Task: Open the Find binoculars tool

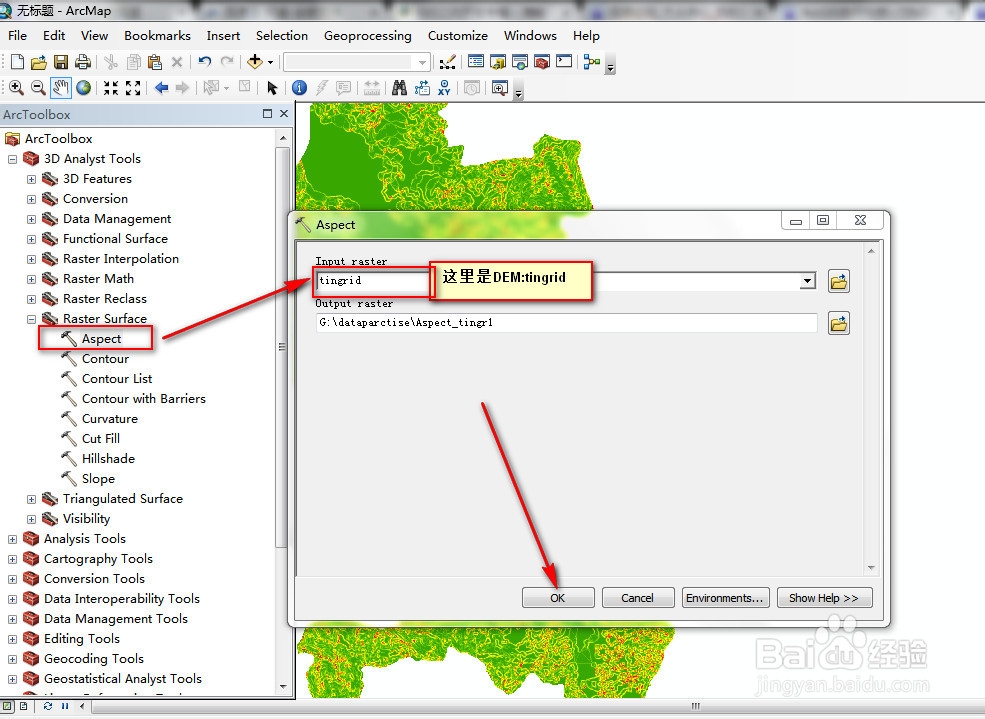Action: pos(399,88)
